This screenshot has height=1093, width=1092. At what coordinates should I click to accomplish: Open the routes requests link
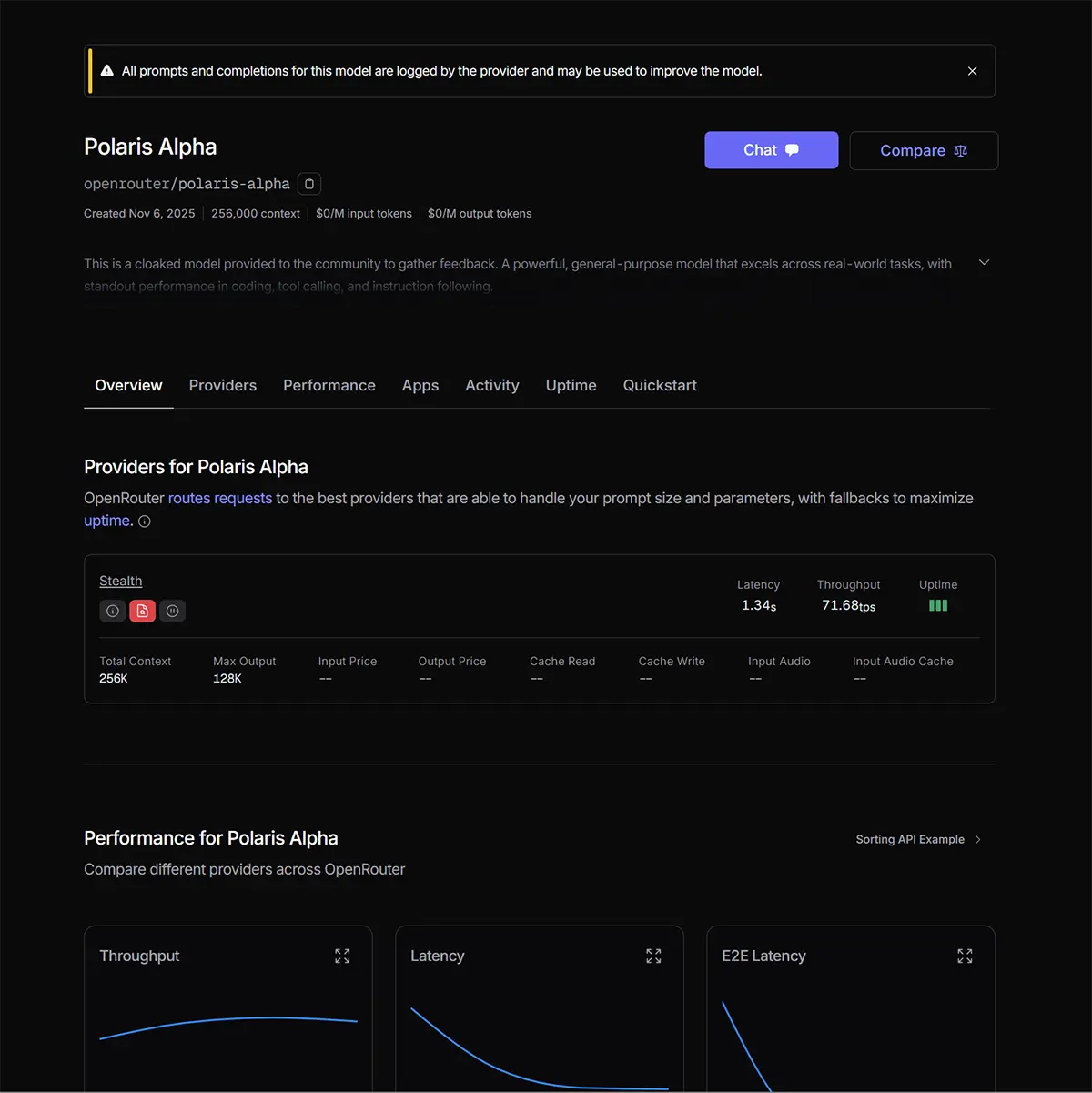pos(220,499)
